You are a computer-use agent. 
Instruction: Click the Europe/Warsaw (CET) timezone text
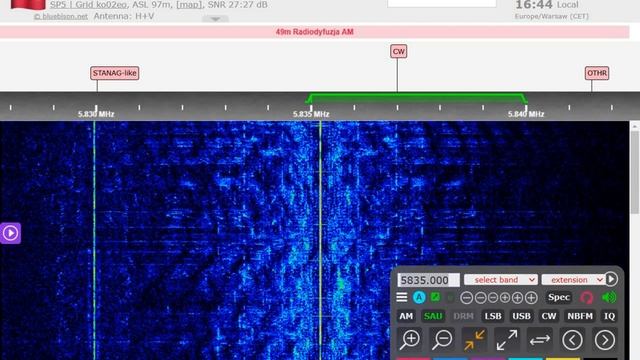551,16
